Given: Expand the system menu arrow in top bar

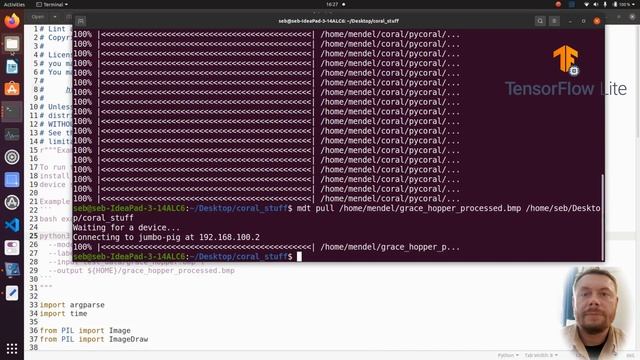Looking at the screenshot, I should [633, 4].
